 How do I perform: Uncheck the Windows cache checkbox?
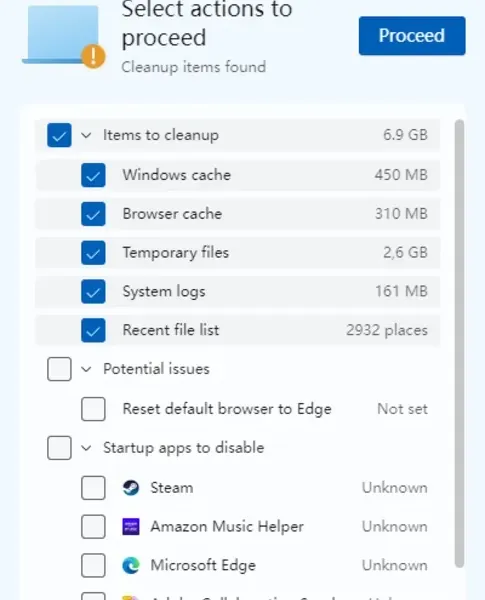tap(93, 175)
